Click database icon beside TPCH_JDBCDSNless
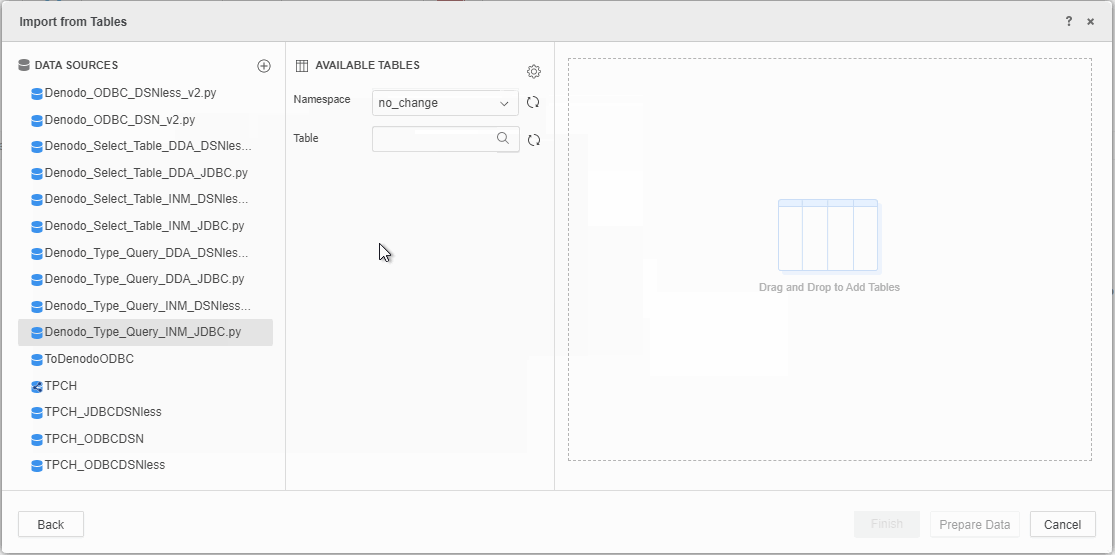 point(37,413)
